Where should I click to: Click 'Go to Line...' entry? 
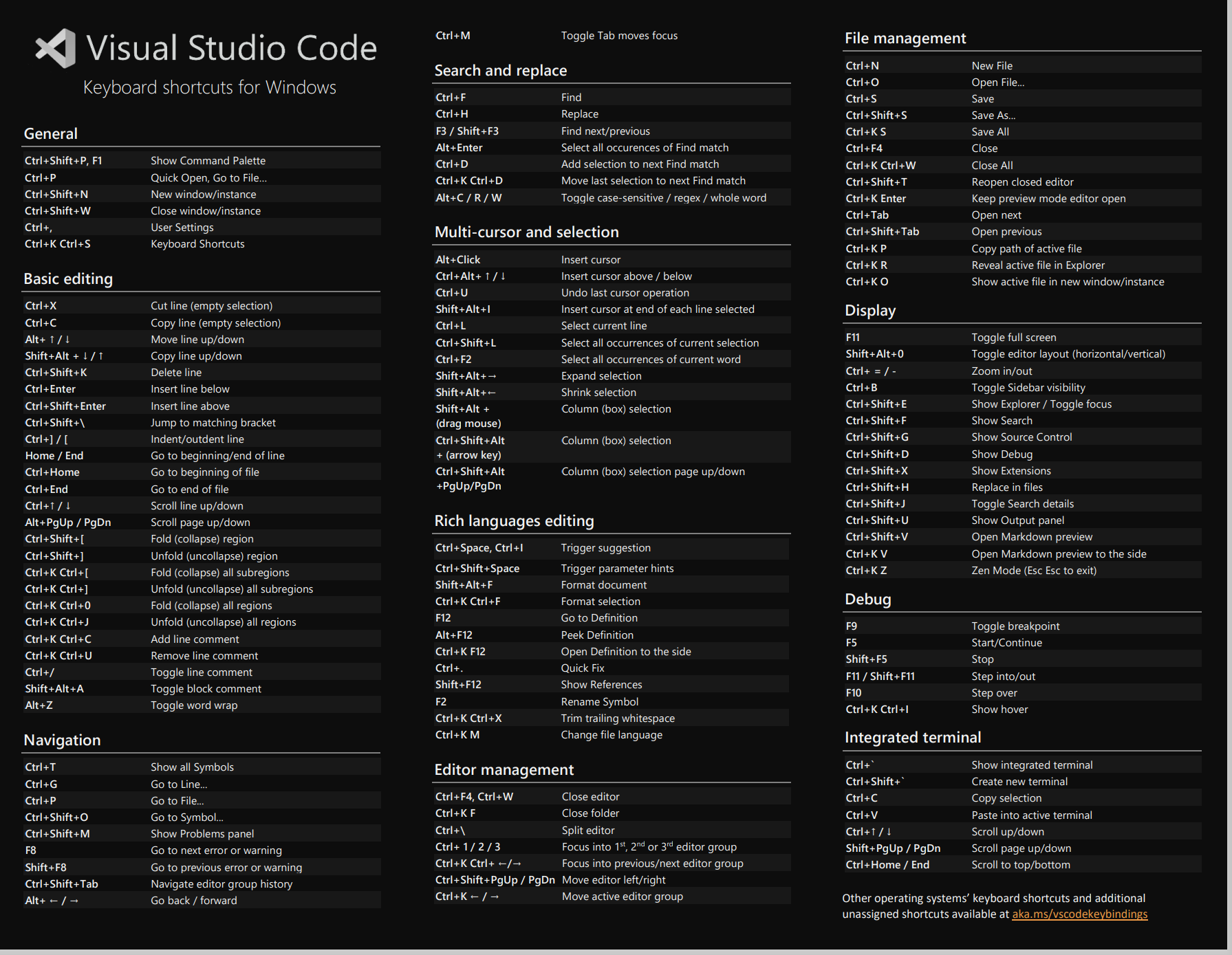point(179,784)
